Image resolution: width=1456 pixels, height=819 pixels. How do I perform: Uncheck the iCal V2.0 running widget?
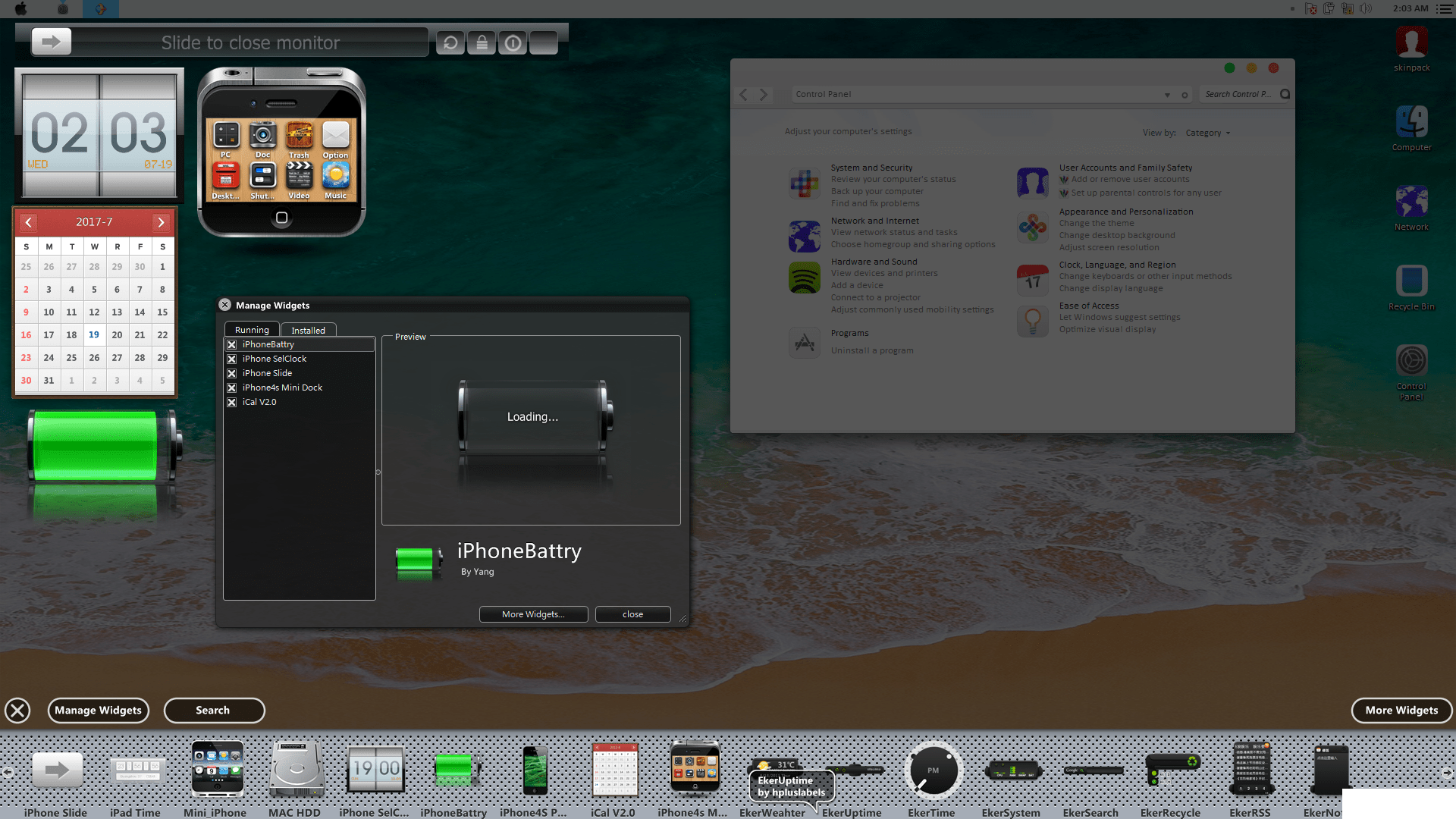pos(232,402)
